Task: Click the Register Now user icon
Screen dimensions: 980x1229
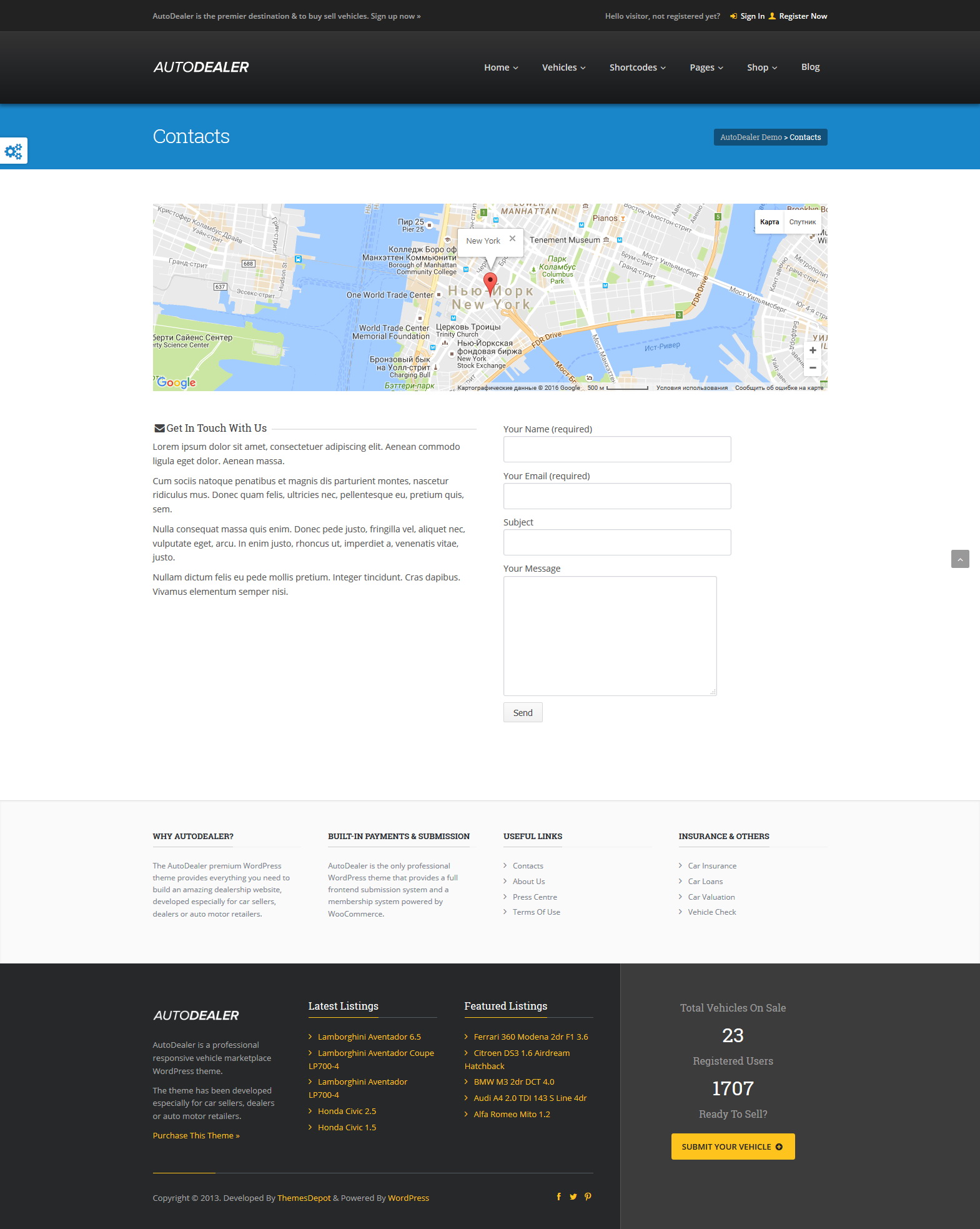Action: pyautogui.click(x=772, y=16)
